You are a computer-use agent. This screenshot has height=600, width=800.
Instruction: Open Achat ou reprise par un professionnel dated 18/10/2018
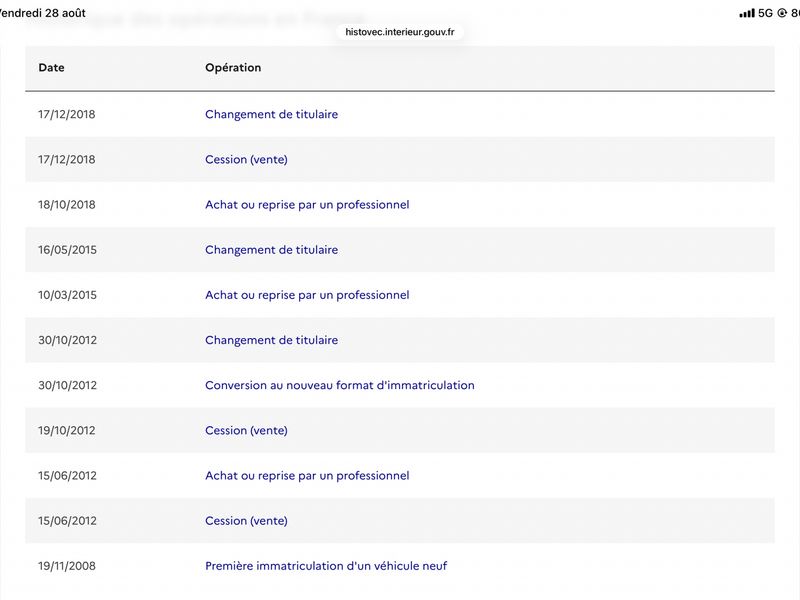point(307,205)
